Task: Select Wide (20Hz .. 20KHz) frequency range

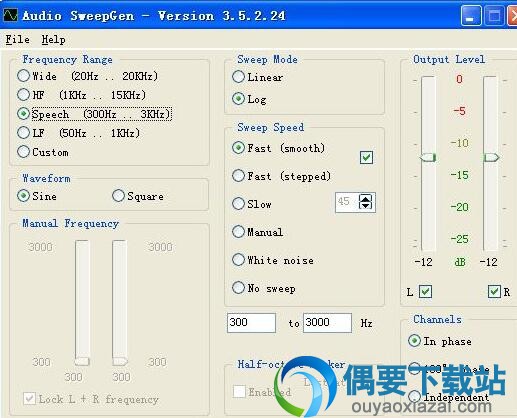Action: pyautogui.click(x=87, y=76)
